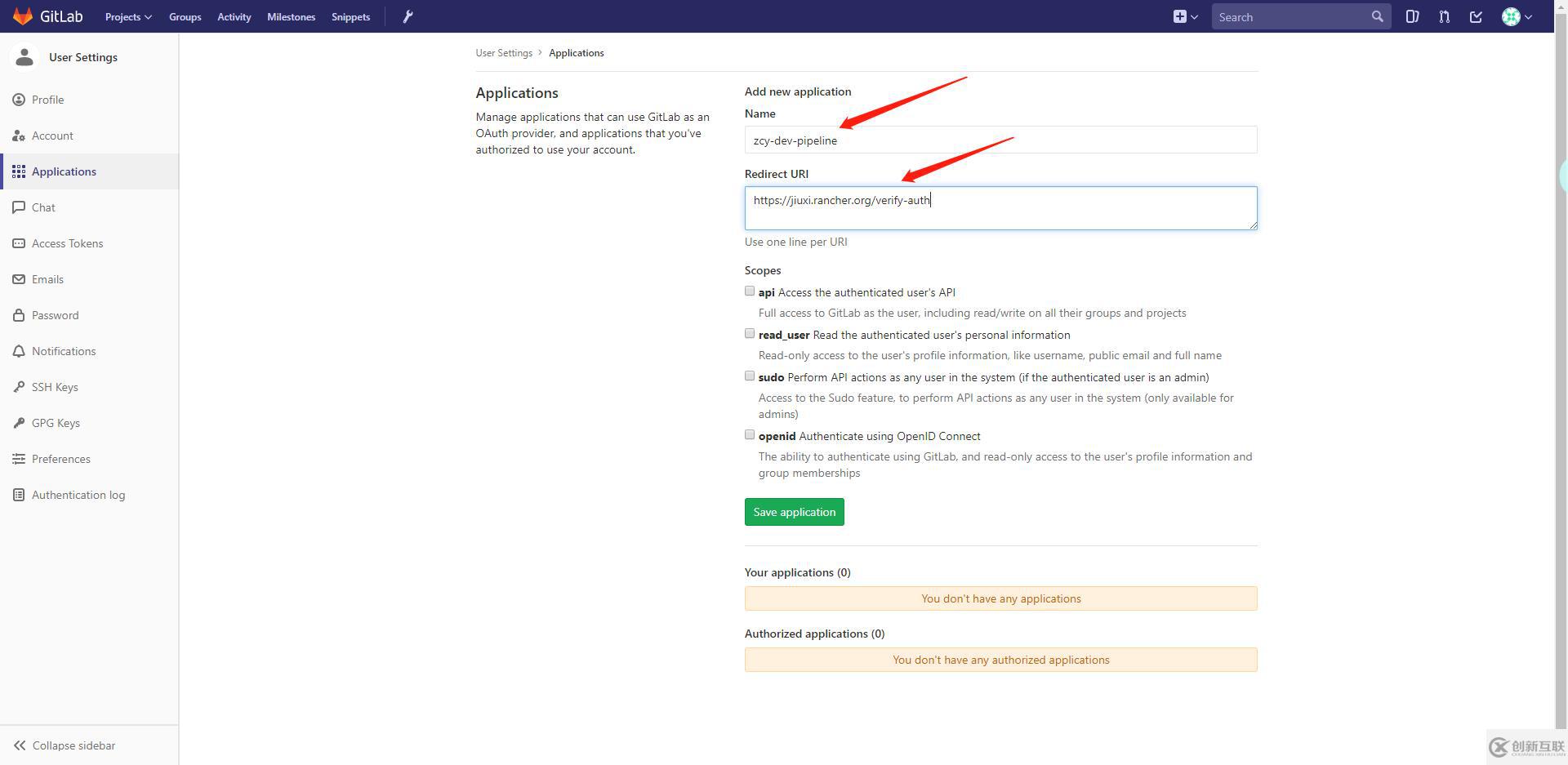Open the todos checkmark icon
This screenshot has height=765, width=1568.
point(1476,16)
